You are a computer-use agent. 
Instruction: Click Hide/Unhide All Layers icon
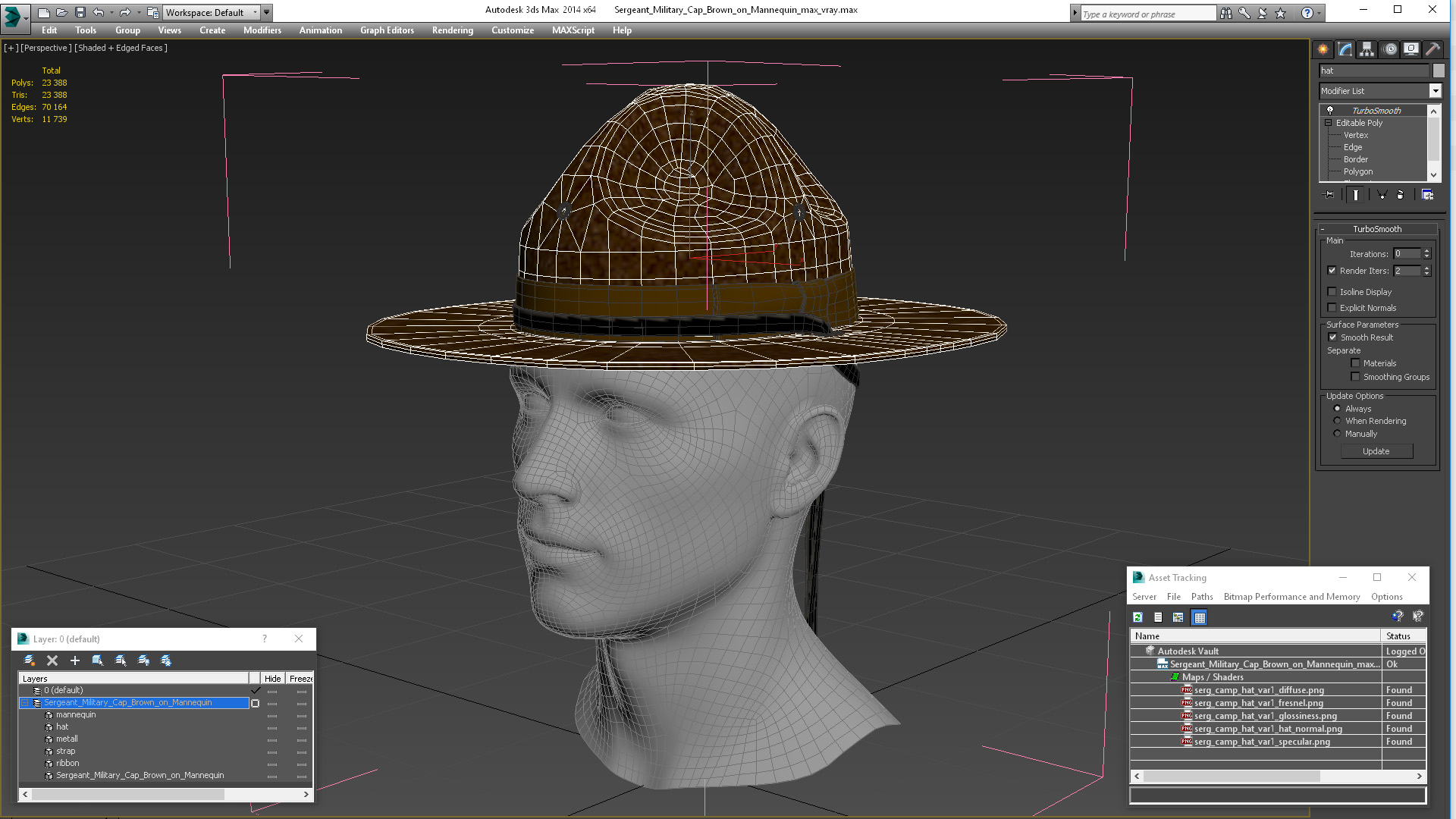click(x=143, y=661)
